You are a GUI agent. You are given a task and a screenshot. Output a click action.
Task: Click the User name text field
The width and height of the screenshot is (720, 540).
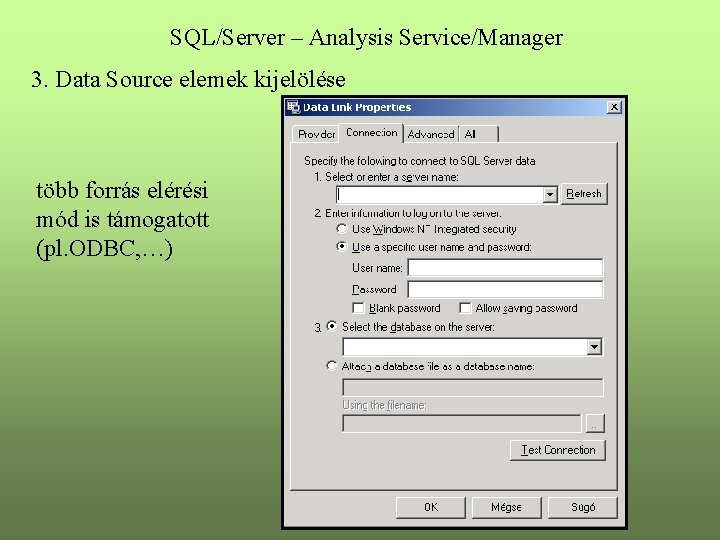505,267
